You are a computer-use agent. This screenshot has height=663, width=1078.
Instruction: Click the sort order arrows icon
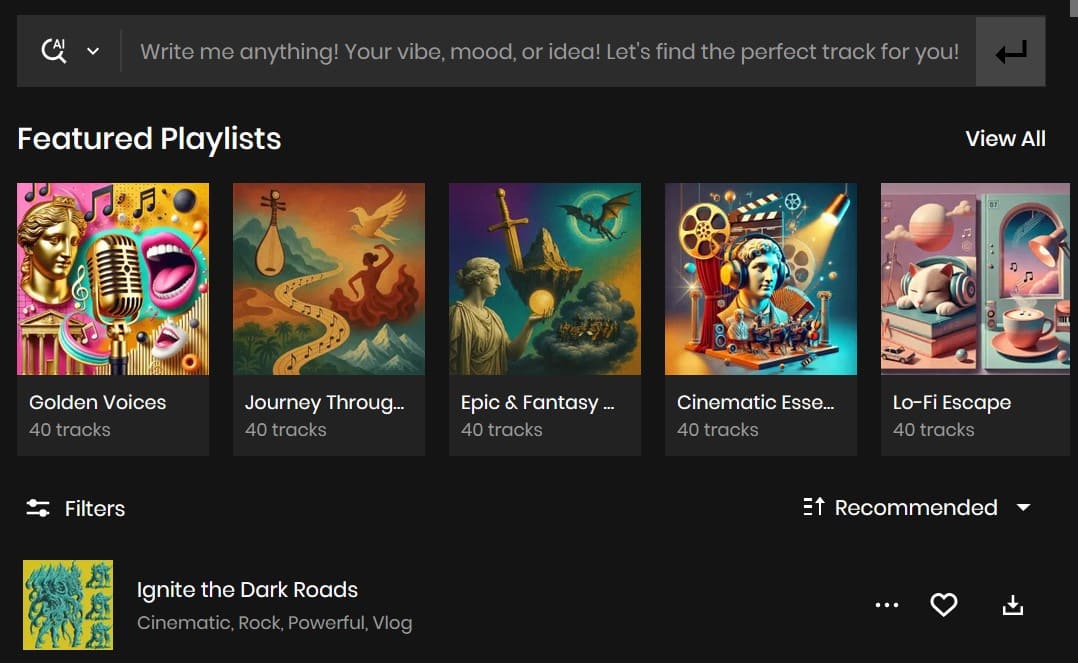pyautogui.click(x=814, y=507)
